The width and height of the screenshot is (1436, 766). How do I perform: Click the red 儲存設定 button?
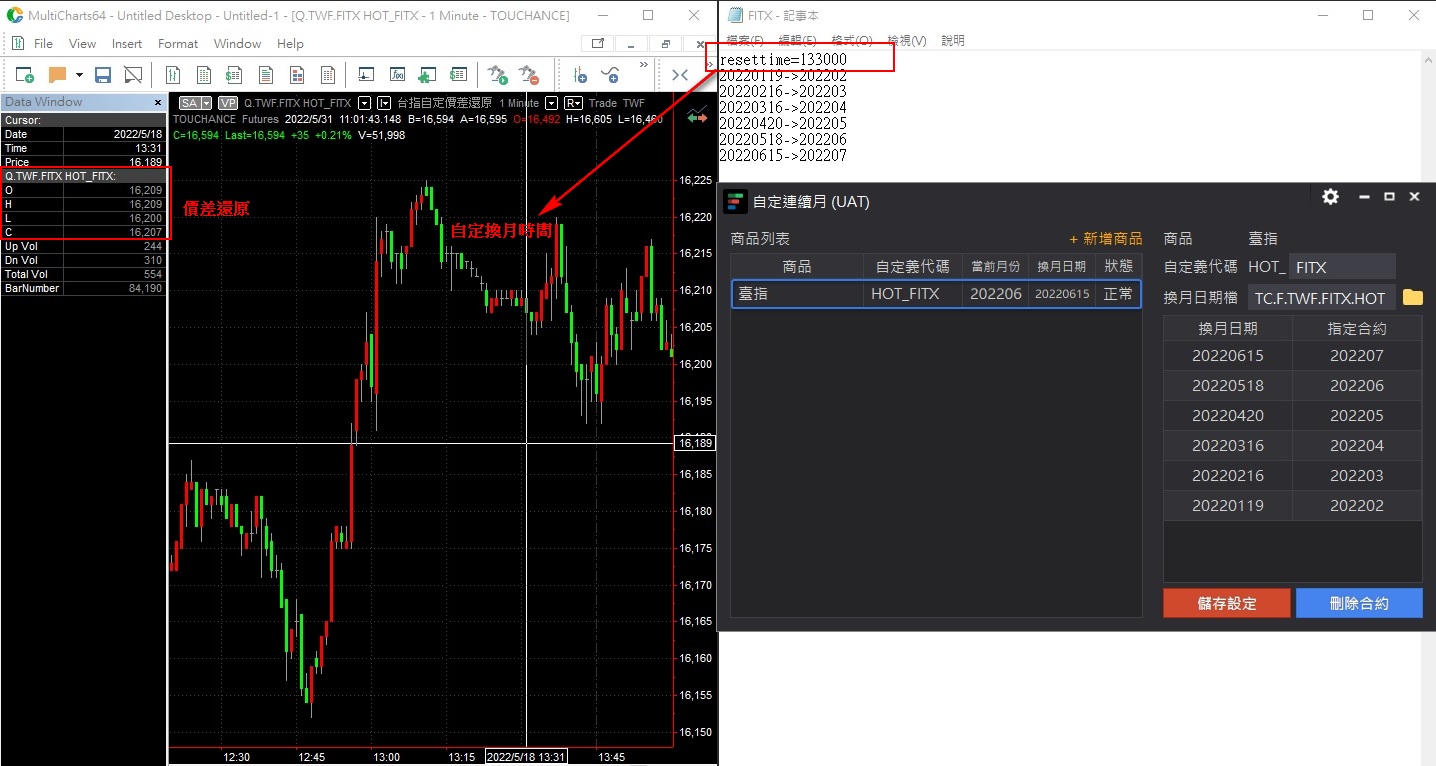1227,603
